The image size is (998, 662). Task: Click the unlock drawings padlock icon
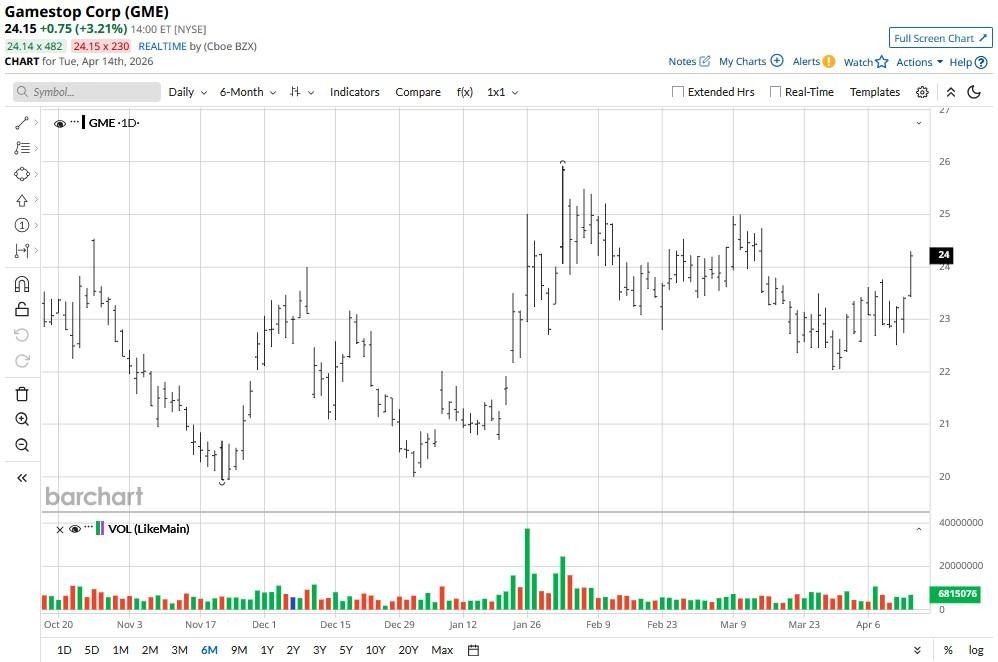point(21,309)
